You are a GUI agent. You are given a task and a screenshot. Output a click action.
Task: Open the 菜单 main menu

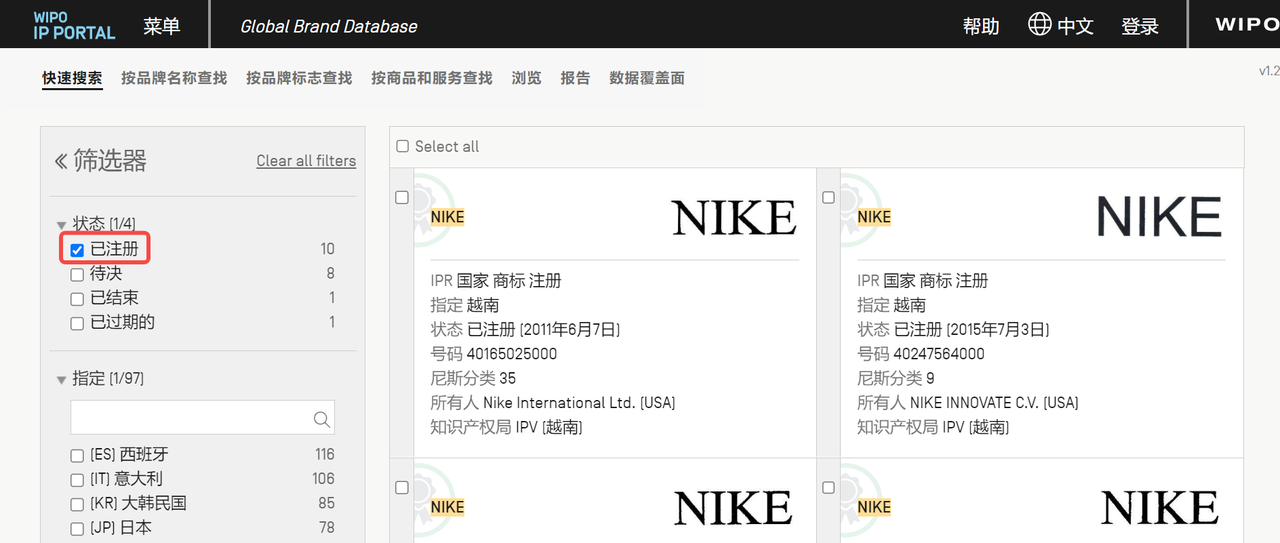click(161, 26)
